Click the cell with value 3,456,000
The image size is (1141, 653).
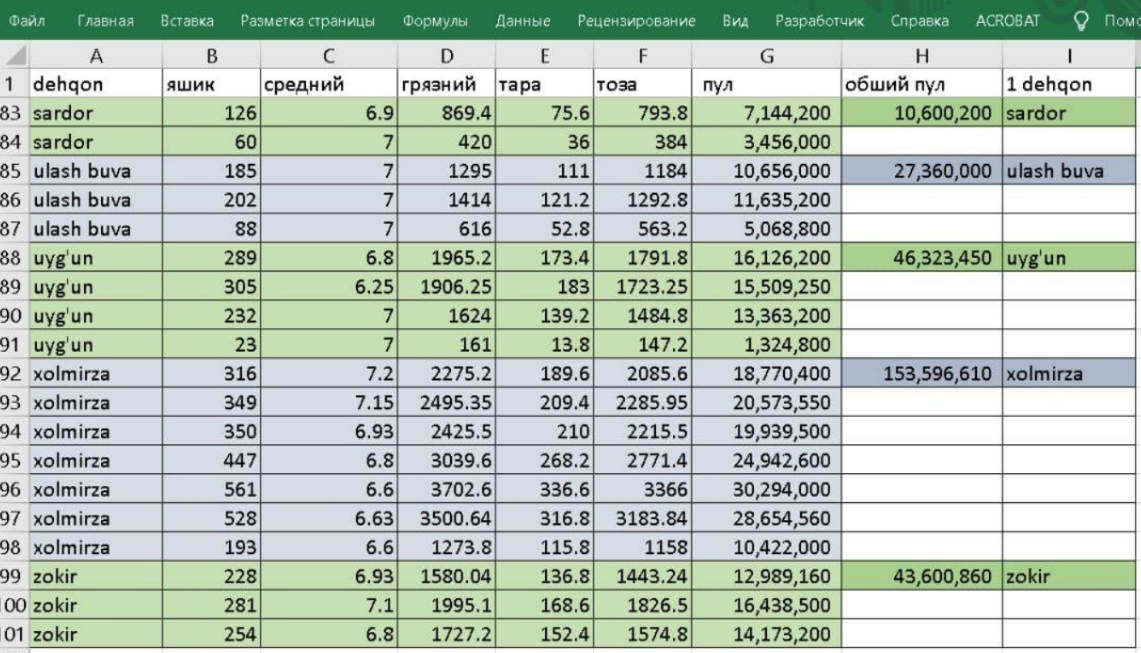coord(766,142)
